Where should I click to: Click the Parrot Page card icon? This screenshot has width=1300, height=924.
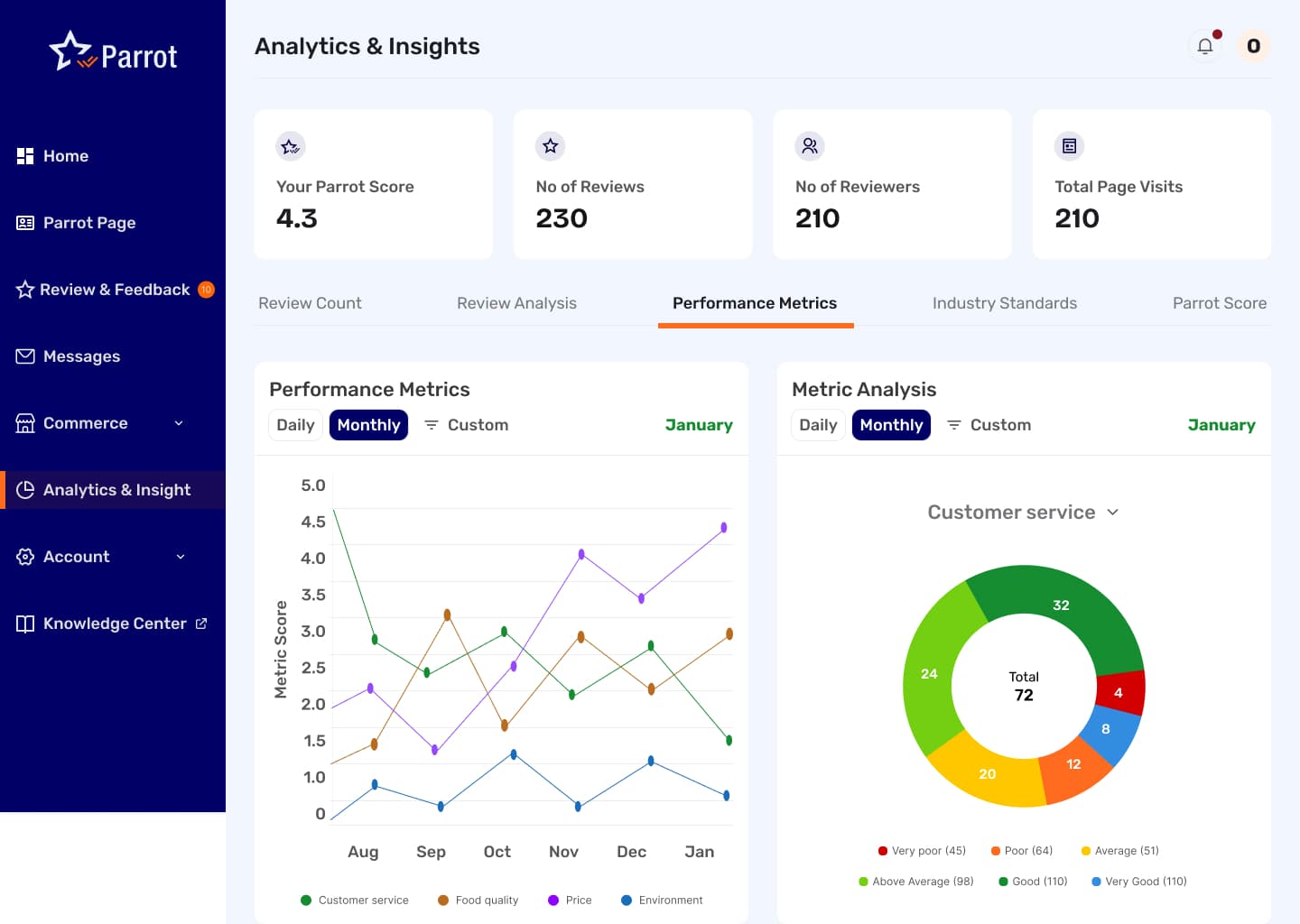point(25,223)
